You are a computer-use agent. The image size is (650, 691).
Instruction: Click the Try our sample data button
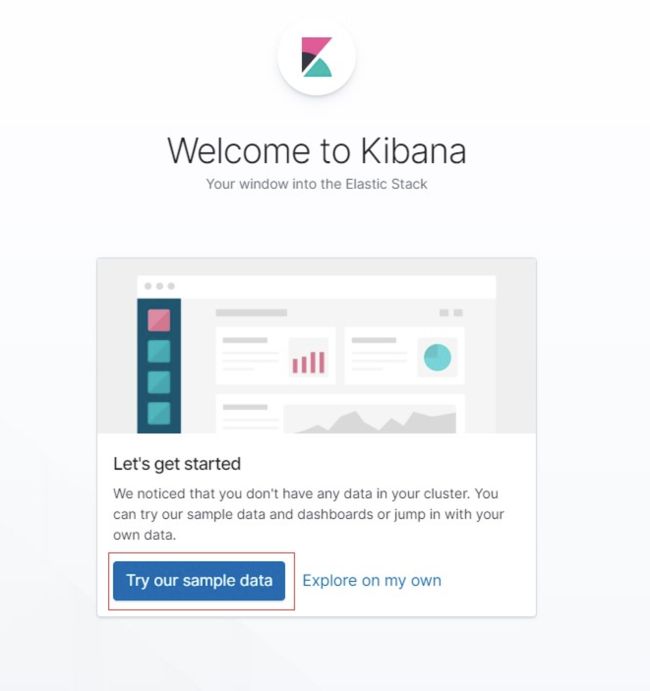[x=199, y=580]
